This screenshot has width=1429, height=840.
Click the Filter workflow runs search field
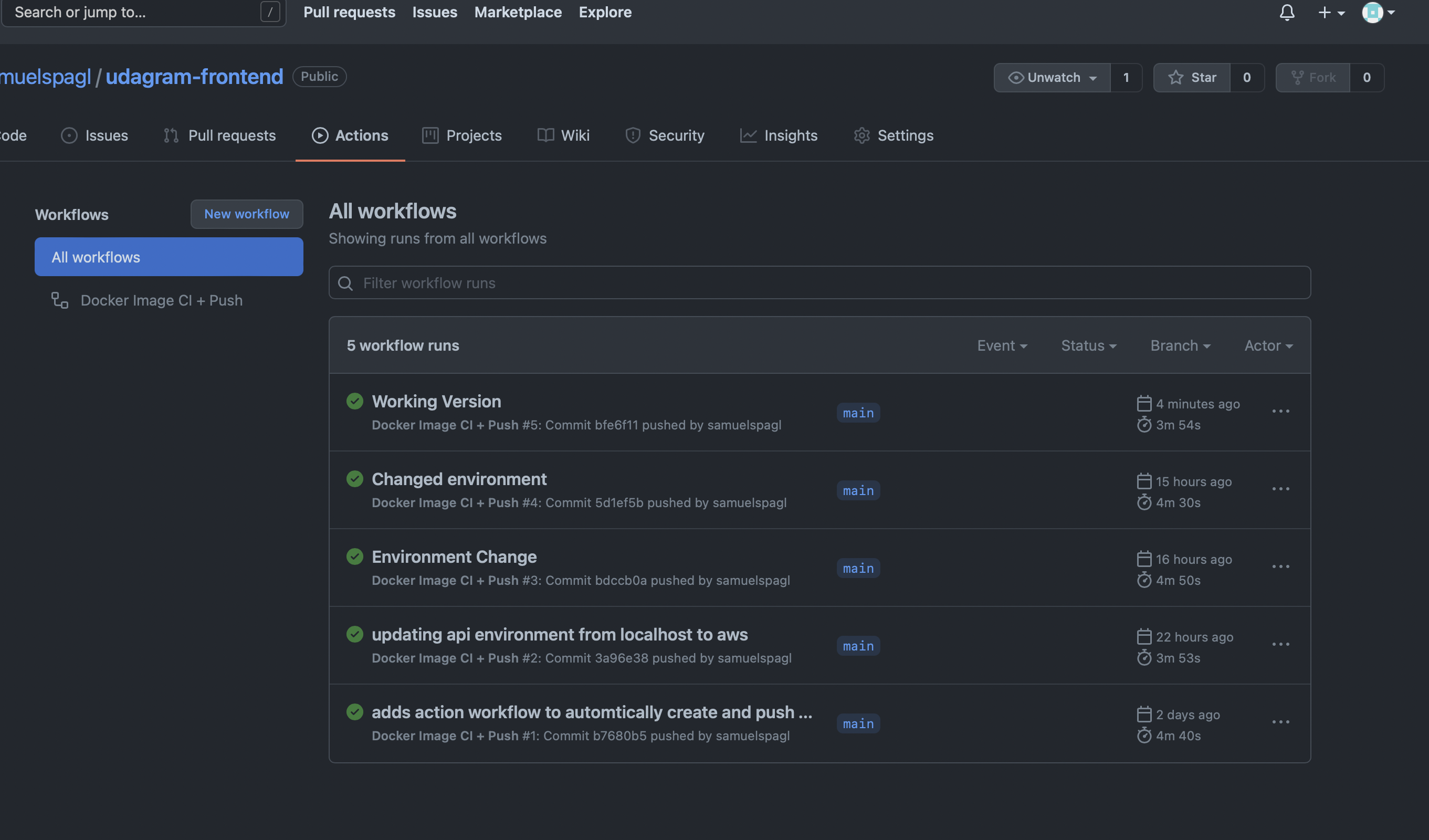pos(819,282)
